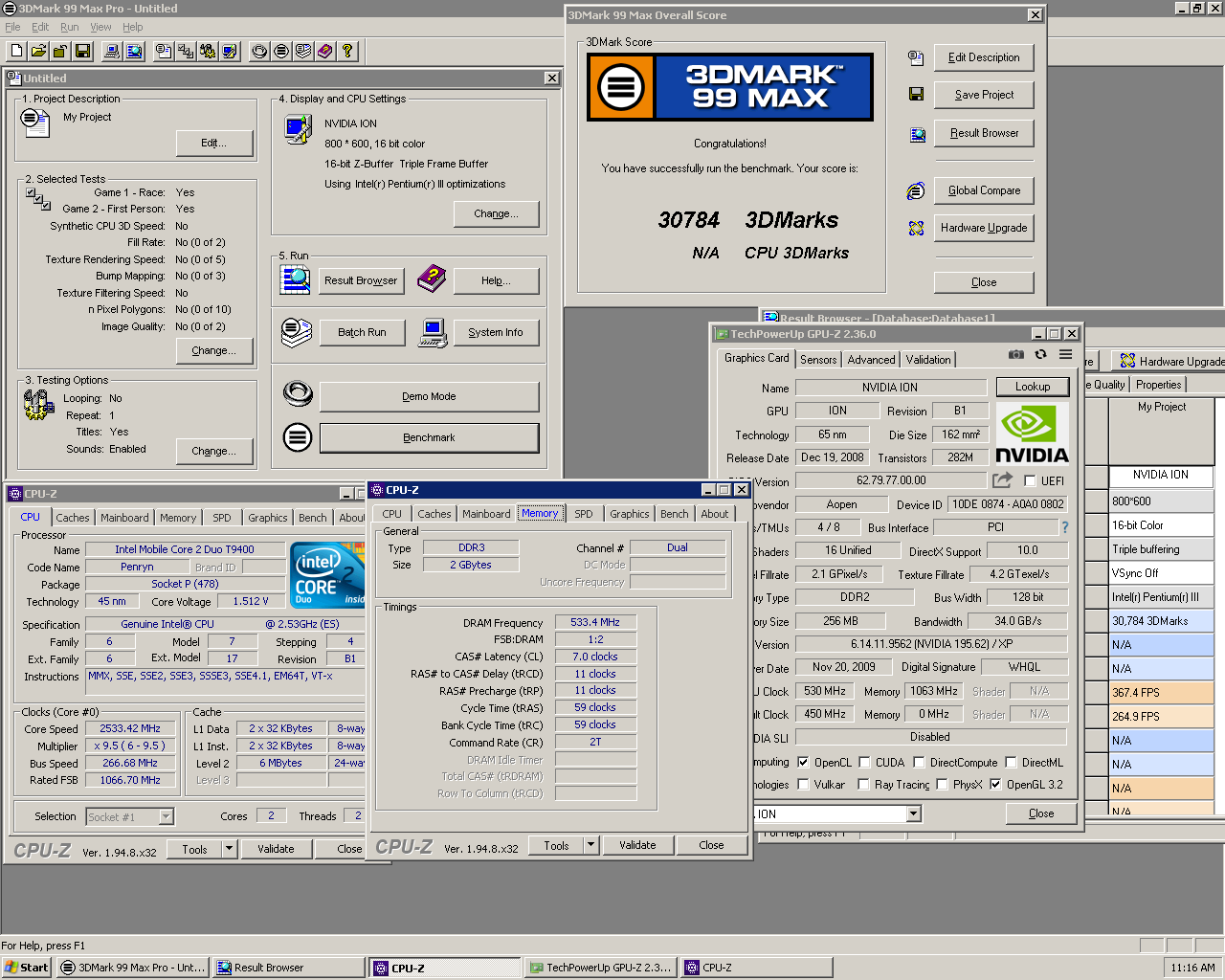Switch to the Sensors tab in GPU-Z

818,359
